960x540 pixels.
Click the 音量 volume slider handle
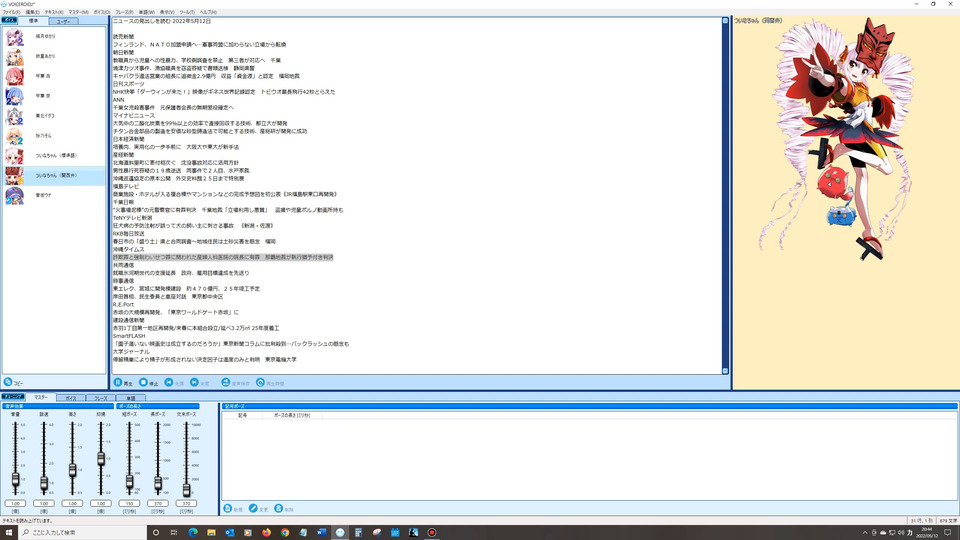click(15, 480)
